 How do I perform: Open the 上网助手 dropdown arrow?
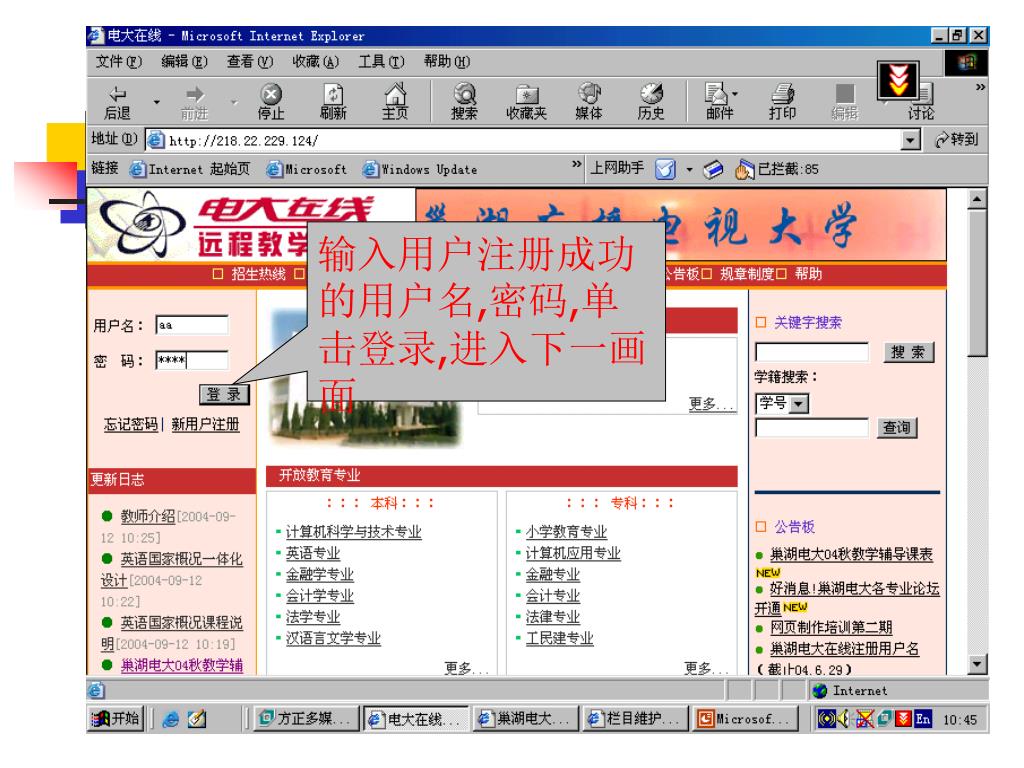(689, 170)
